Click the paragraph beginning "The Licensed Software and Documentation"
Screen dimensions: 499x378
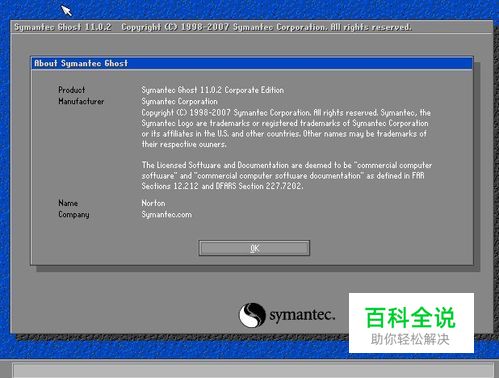[287, 175]
